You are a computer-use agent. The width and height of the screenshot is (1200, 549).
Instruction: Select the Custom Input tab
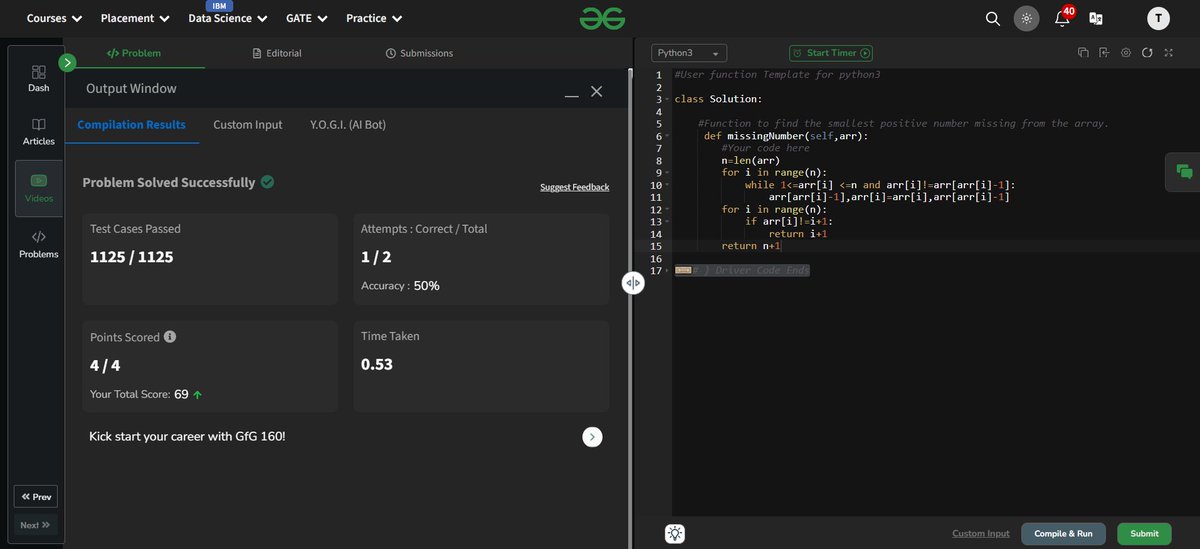click(x=248, y=125)
